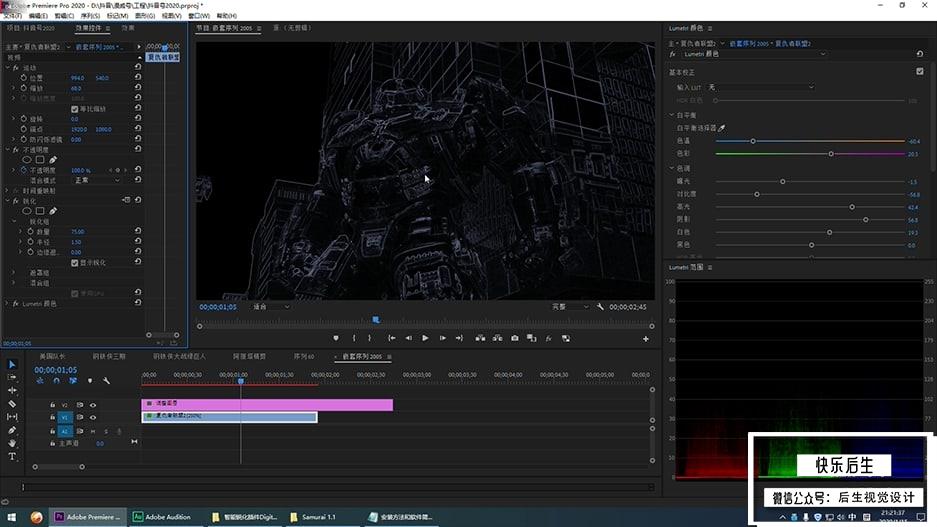Screen dimensions: 937x527
Task: Switch to the 序列 60 timeline tab
Action: (x=304, y=357)
